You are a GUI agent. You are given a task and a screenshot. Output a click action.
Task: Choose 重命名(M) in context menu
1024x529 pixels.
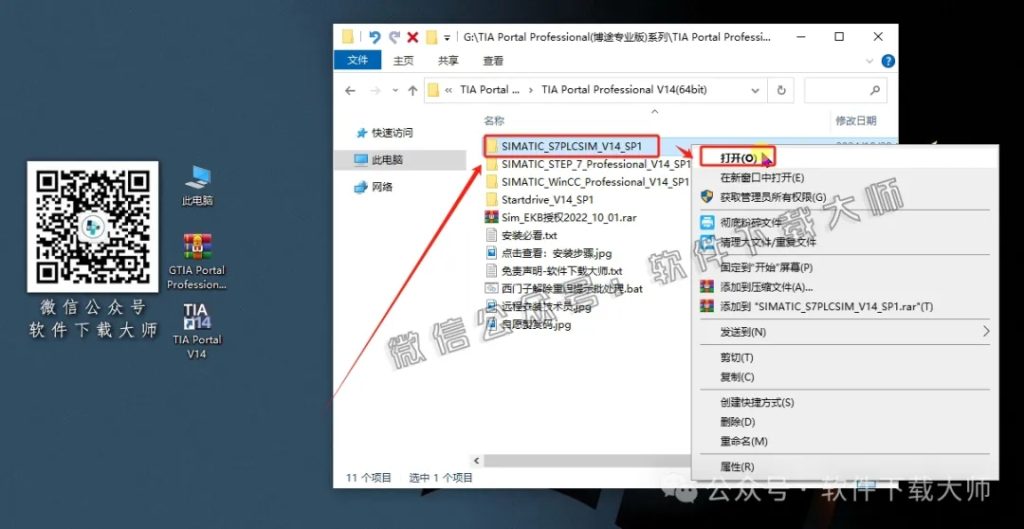coord(743,441)
